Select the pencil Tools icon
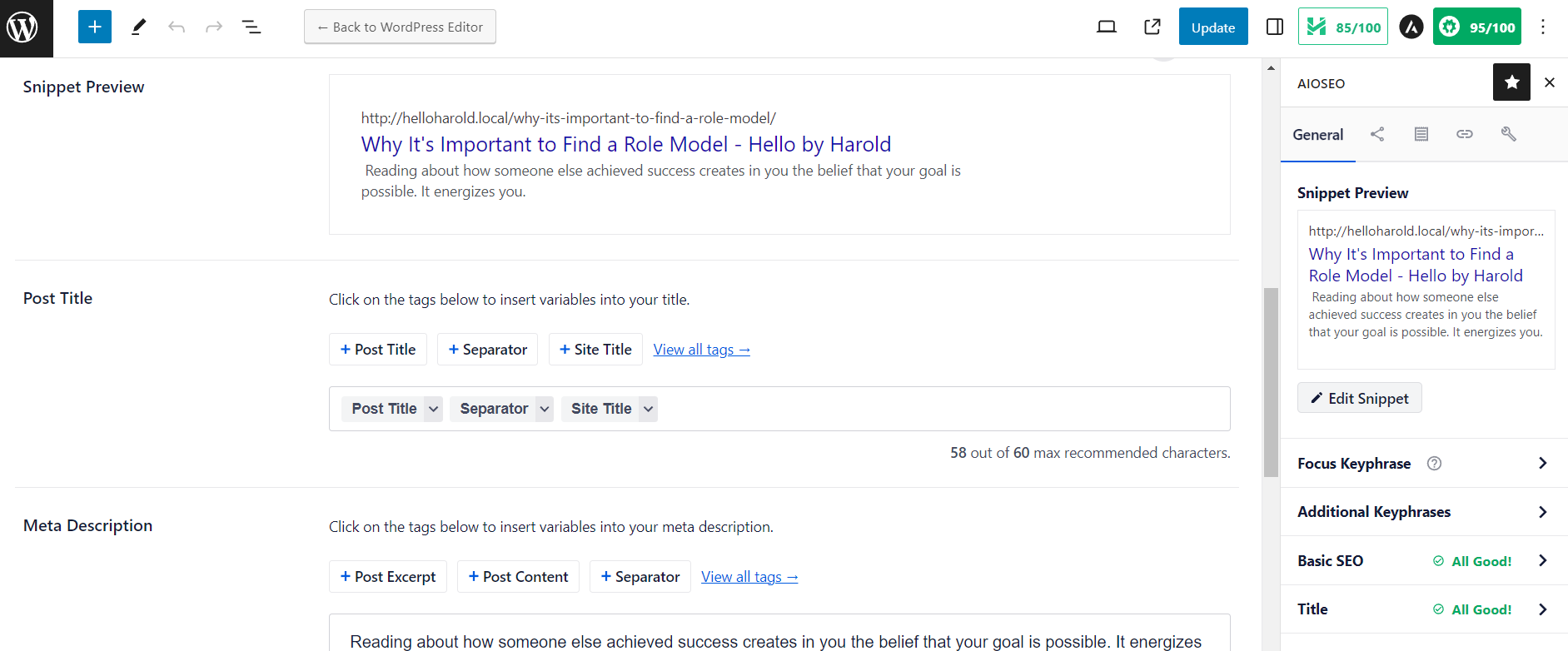The width and height of the screenshot is (1568, 651). [x=138, y=27]
